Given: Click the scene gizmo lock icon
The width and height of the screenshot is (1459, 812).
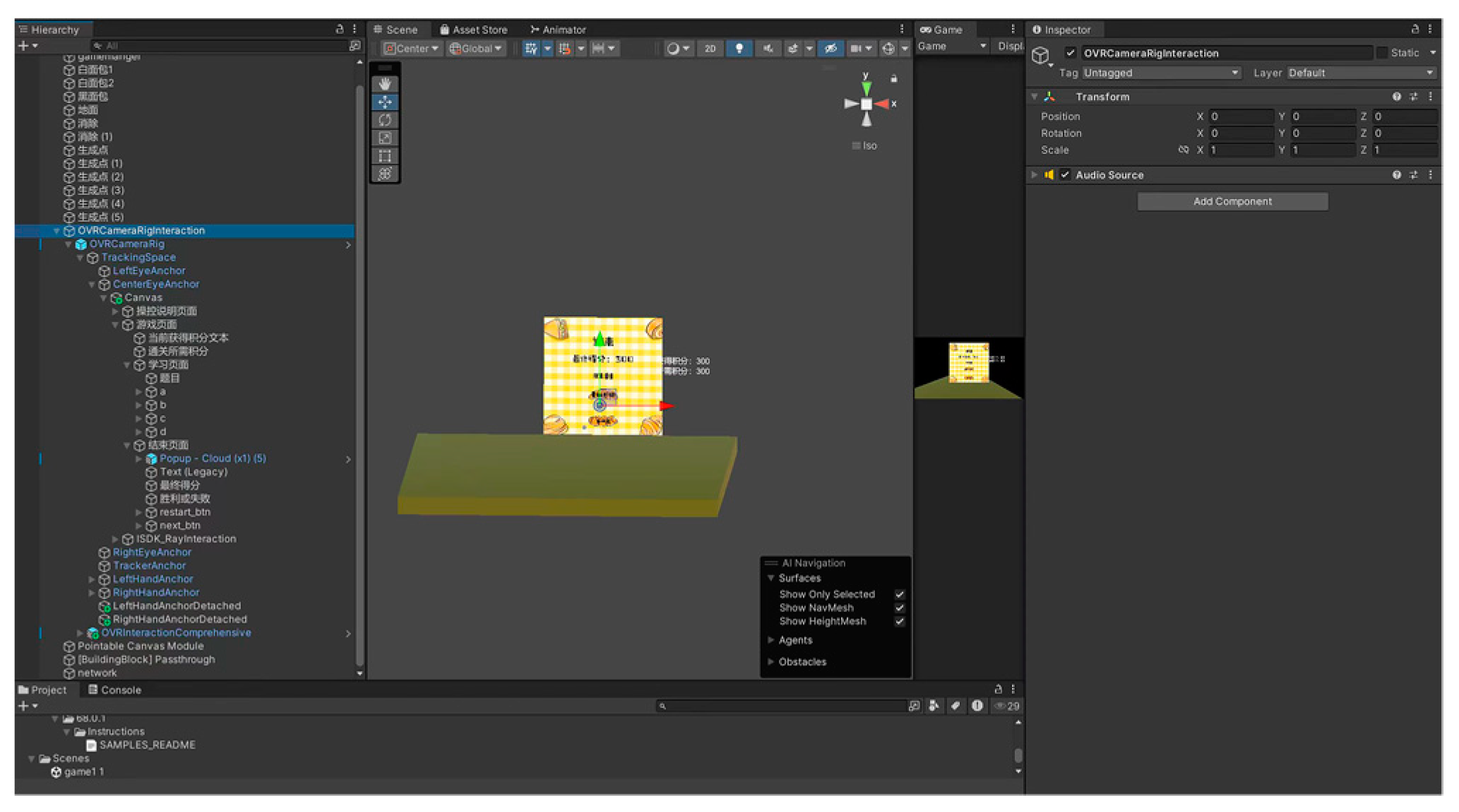Looking at the screenshot, I should tap(893, 78).
